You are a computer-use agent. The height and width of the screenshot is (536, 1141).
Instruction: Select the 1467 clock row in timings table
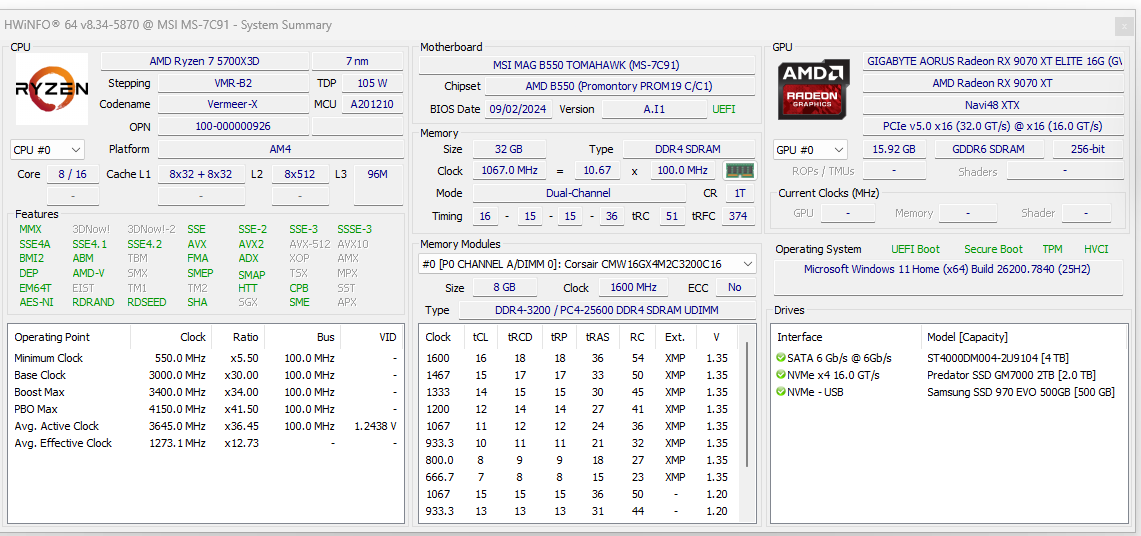[x=581, y=375]
